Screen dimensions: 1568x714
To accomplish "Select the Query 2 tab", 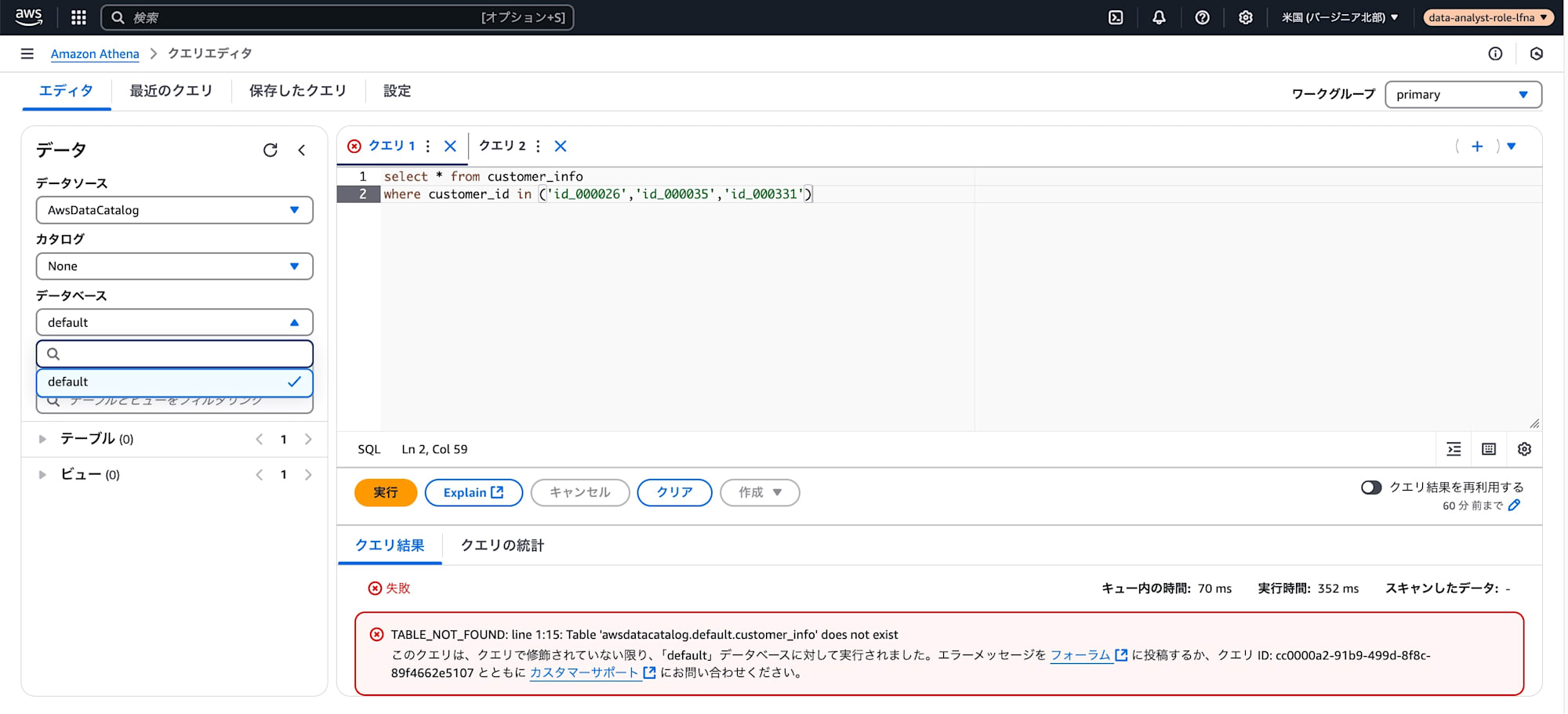I will (x=502, y=146).
